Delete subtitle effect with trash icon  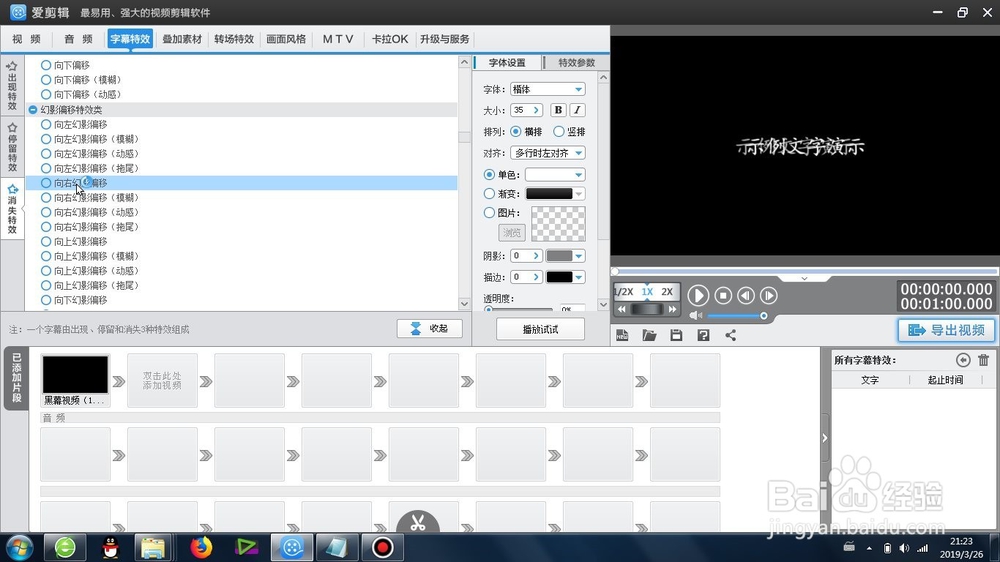983,360
